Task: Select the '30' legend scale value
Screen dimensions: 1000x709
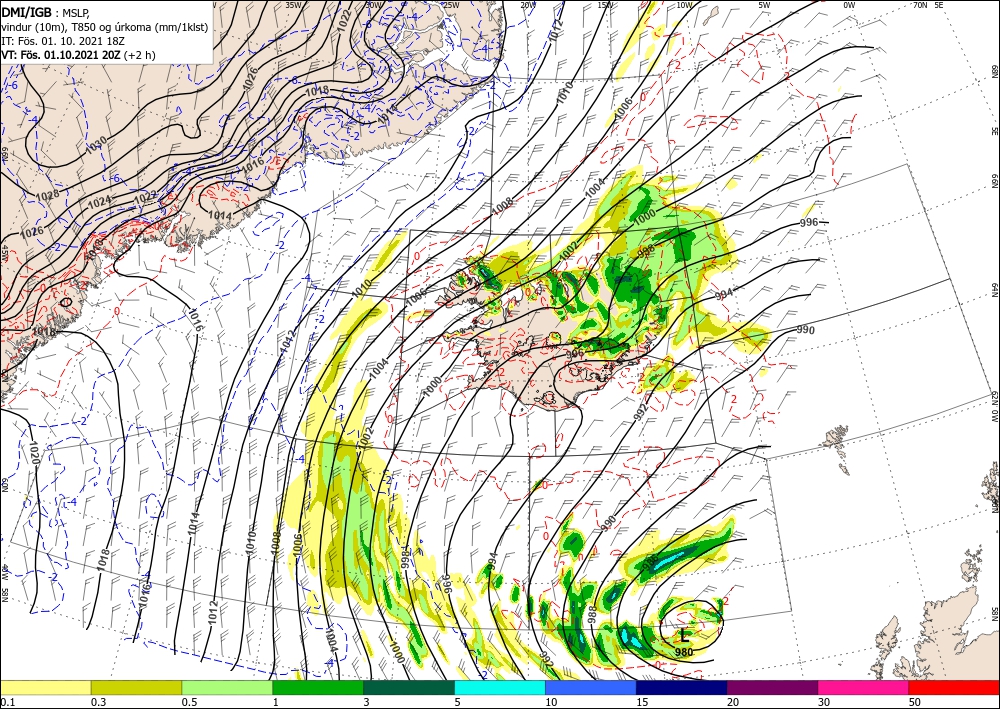Action: (825, 702)
